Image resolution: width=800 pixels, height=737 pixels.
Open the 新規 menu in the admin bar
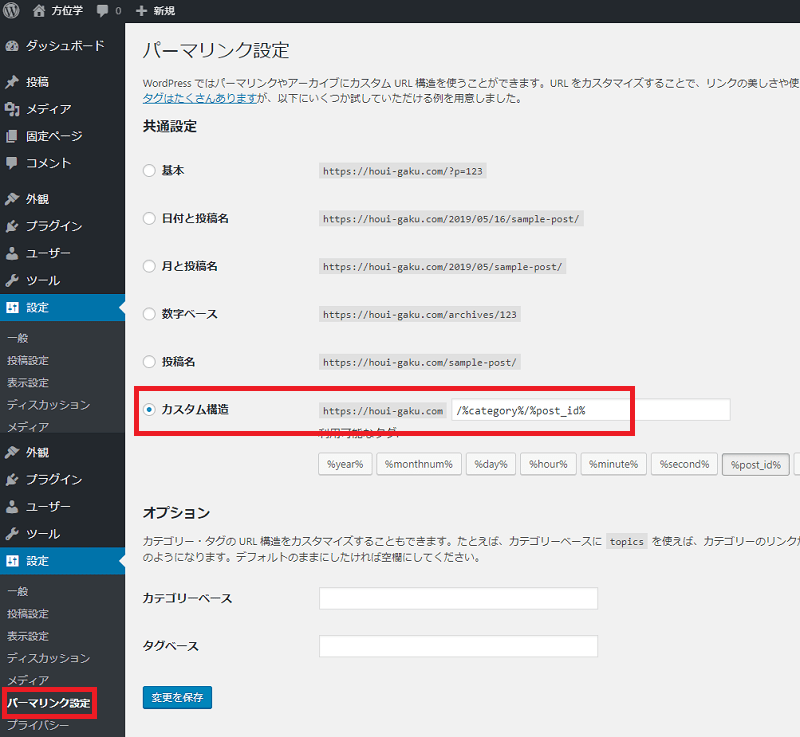(164, 11)
